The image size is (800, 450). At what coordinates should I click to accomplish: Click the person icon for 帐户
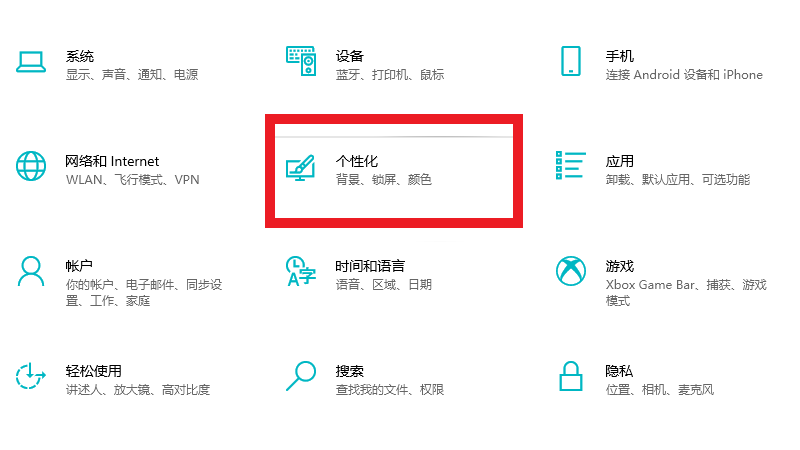(31, 271)
